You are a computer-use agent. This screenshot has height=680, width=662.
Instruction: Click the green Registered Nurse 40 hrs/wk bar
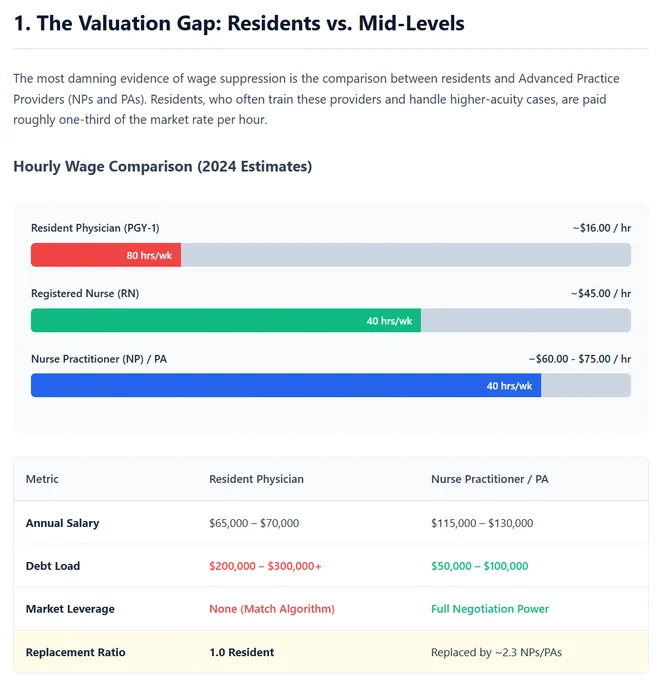pos(226,320)
